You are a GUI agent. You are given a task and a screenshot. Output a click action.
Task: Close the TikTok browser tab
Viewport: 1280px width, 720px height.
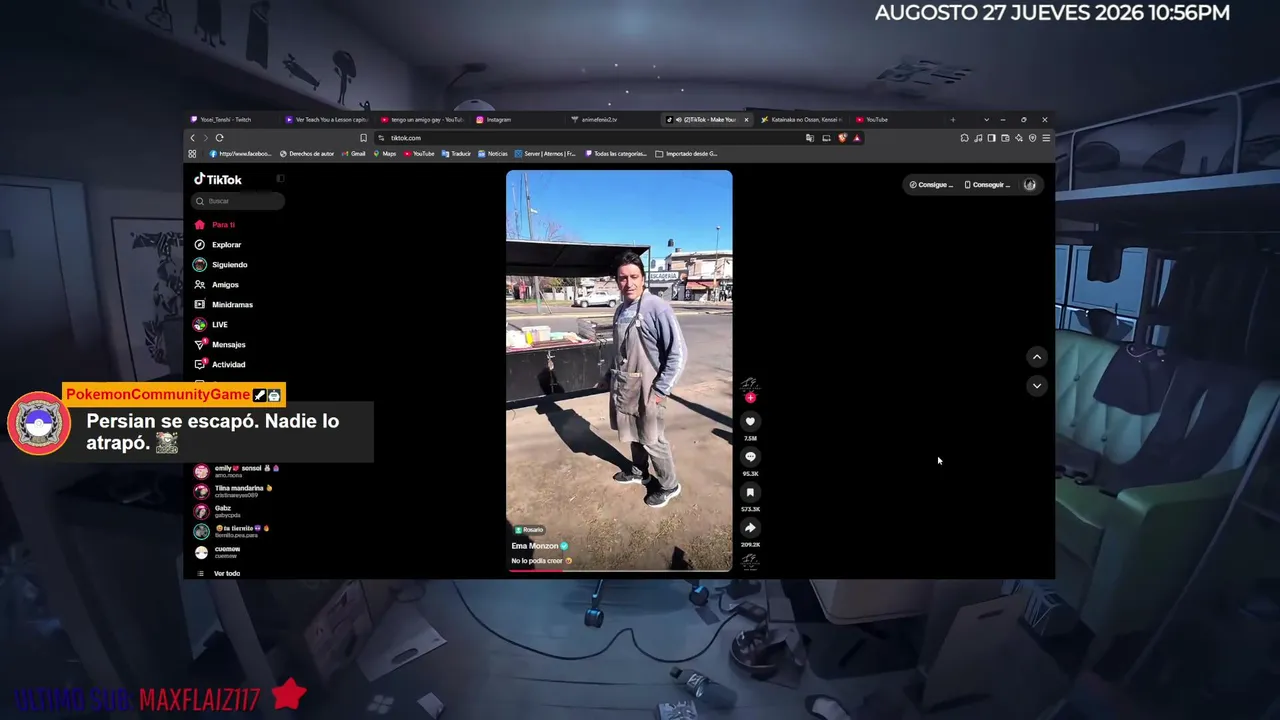(x=746, y=120)
